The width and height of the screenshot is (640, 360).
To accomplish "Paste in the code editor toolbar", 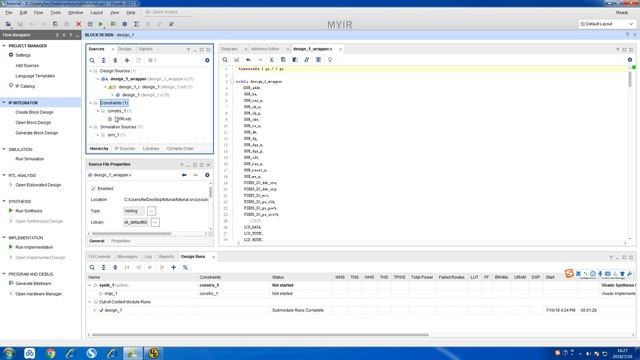I will tap(295, 60).
